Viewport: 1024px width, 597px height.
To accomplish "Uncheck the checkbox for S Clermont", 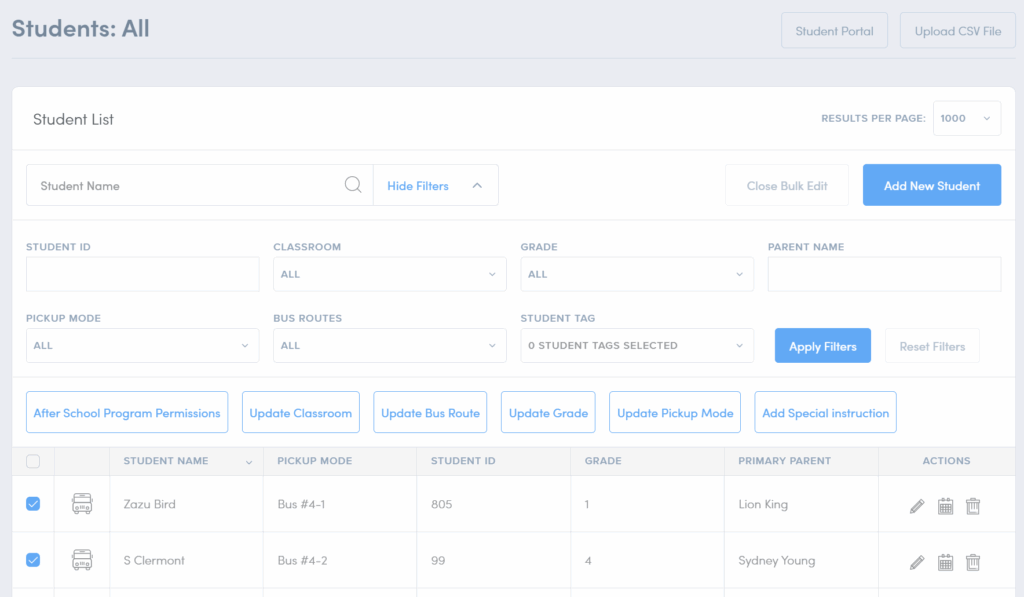I will click(33, 560).
